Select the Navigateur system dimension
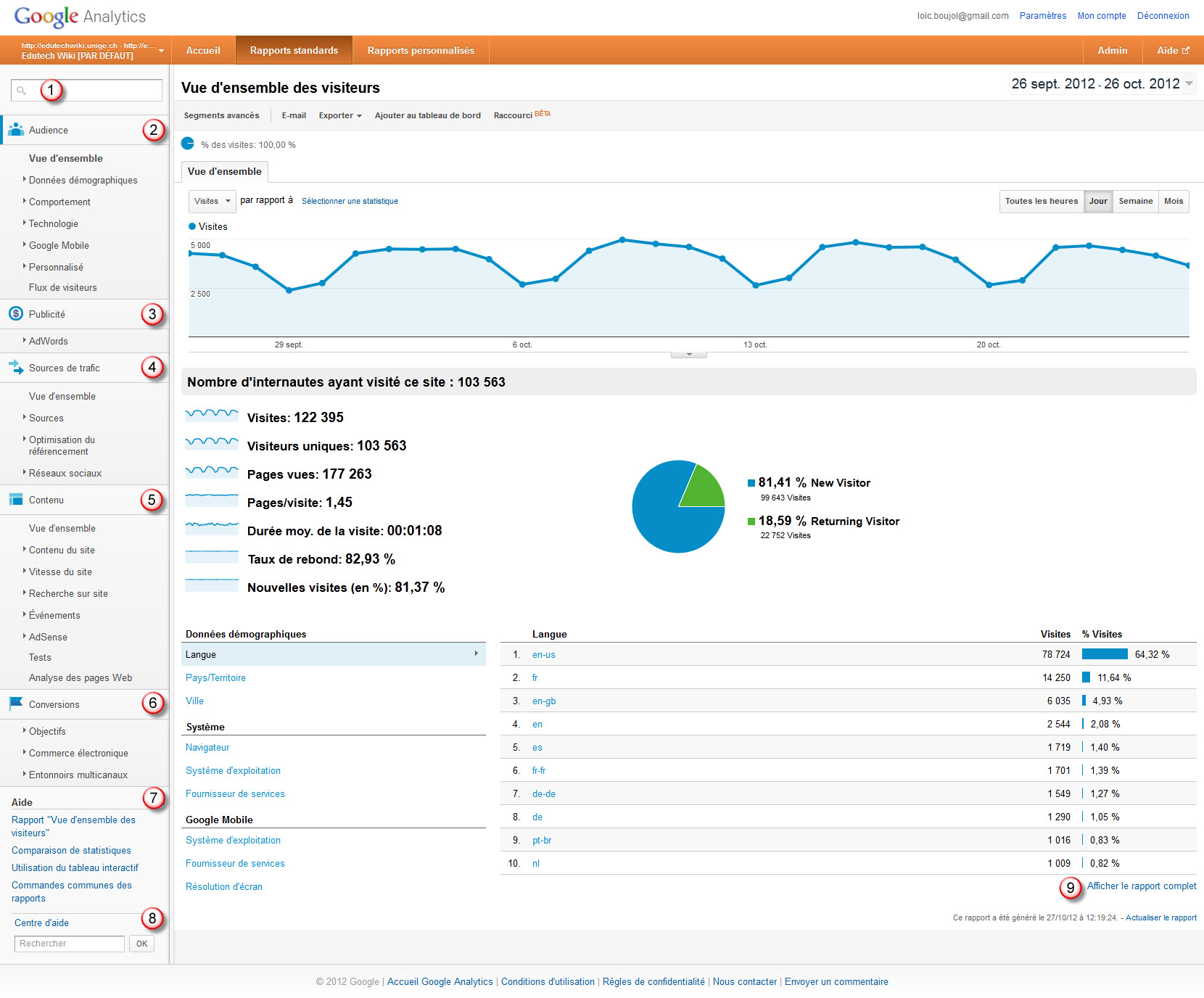The image size is (1204, 998). pos(207,747)
